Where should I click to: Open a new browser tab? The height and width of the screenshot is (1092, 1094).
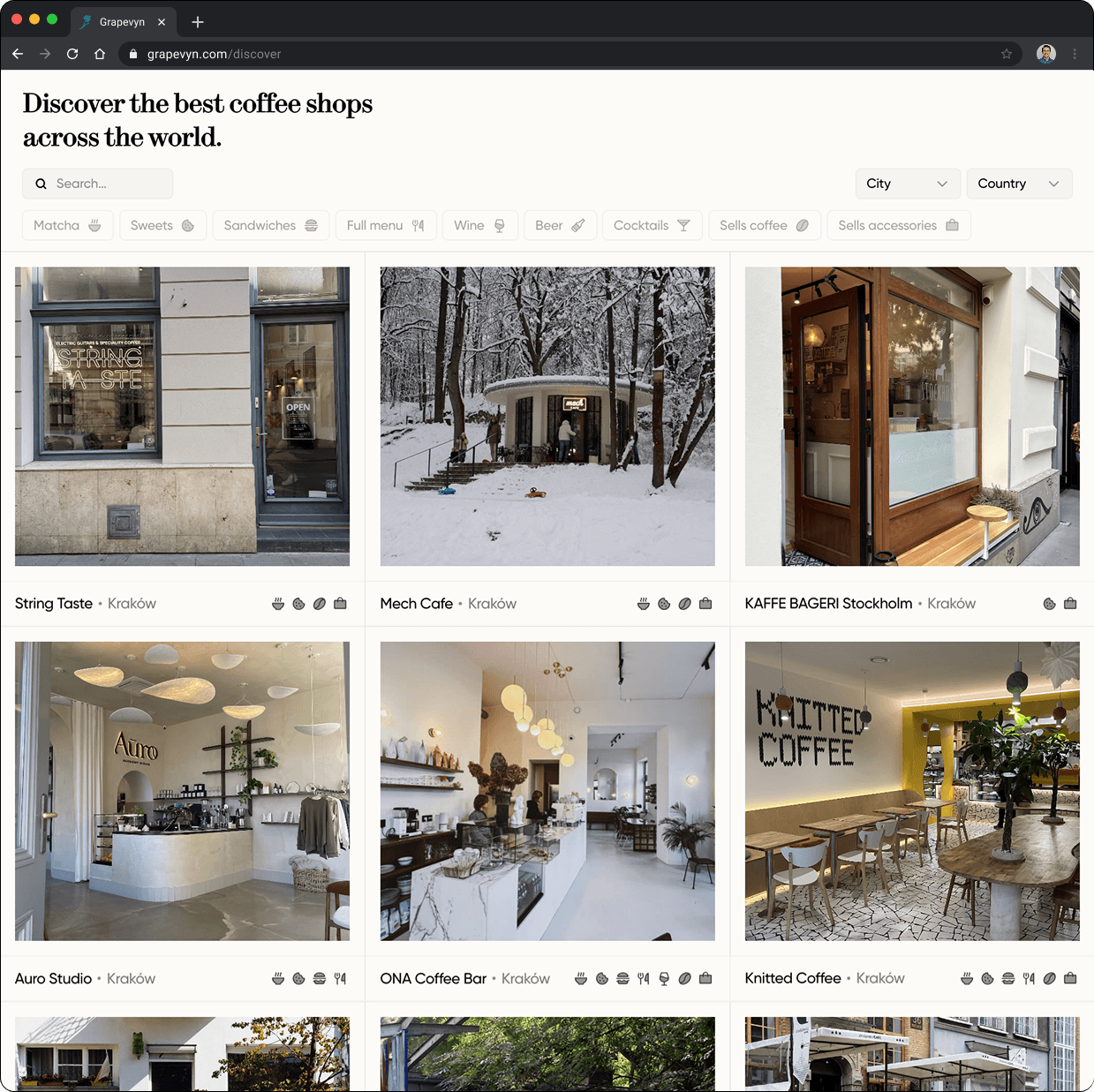tap(198, 22)
